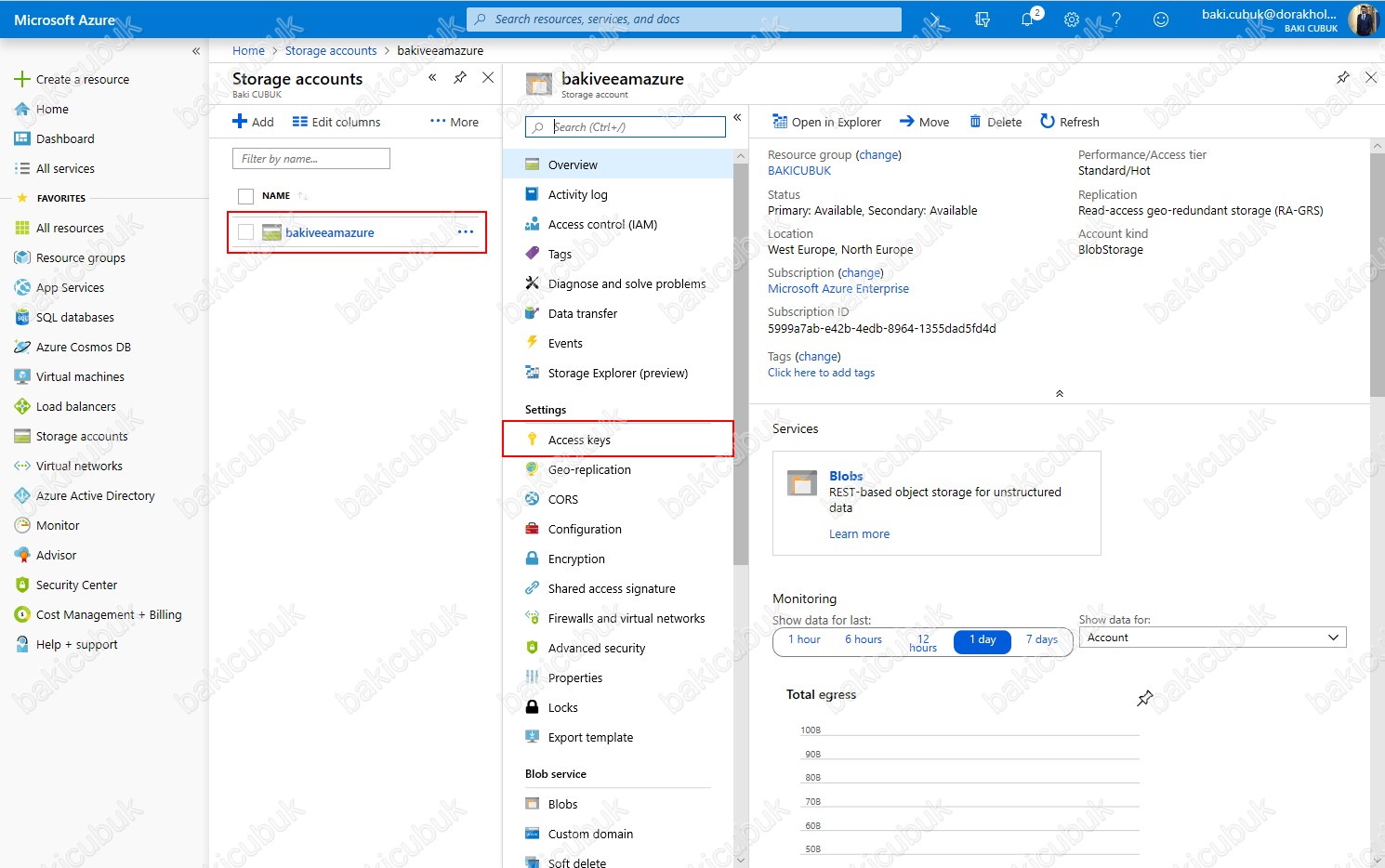Open Shared access signature menu item
The image size is (1385, 868).
(618, 588)
